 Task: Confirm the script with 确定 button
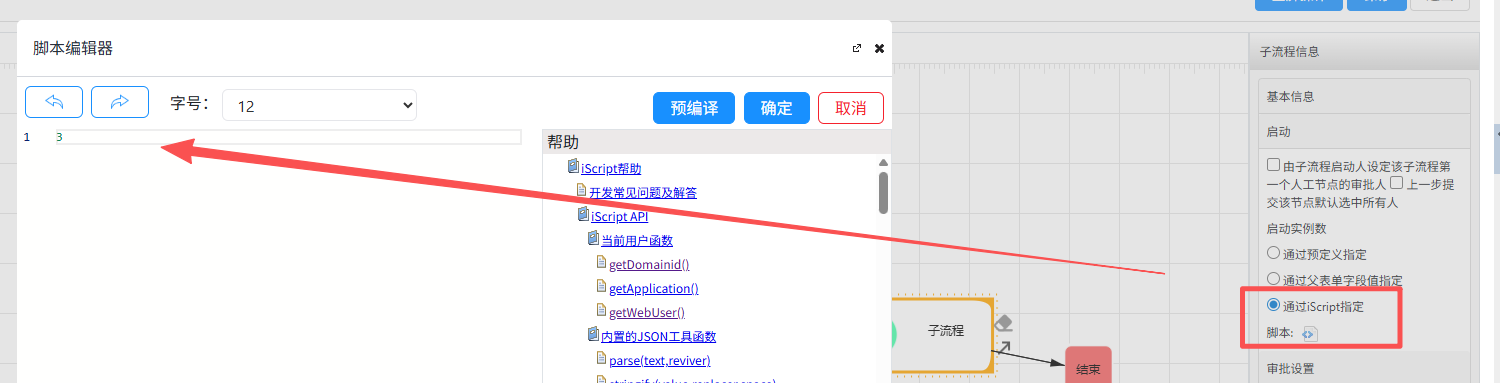[777, 108]
